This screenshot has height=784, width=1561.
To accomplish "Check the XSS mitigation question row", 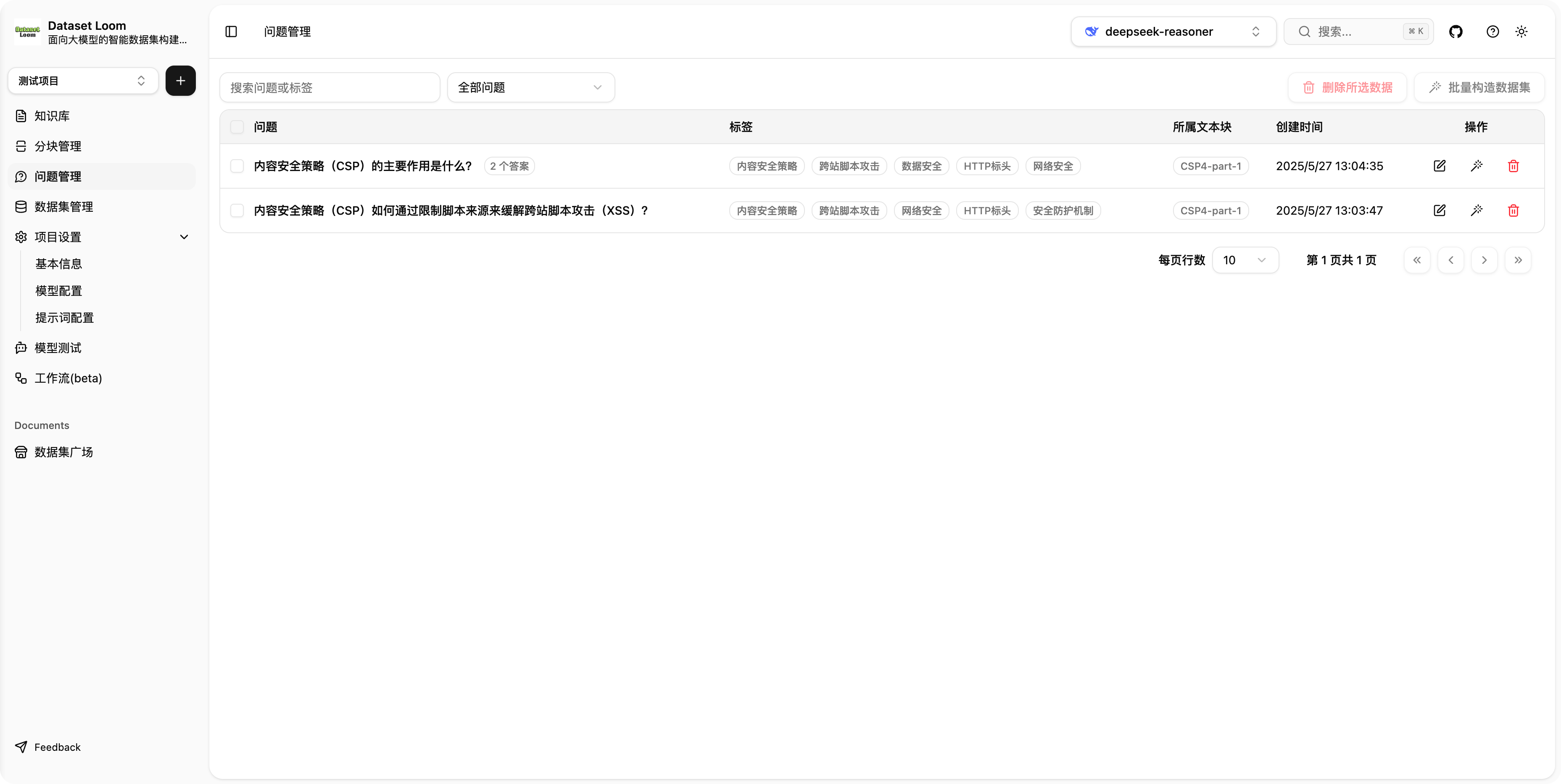I will click(237, 210).
